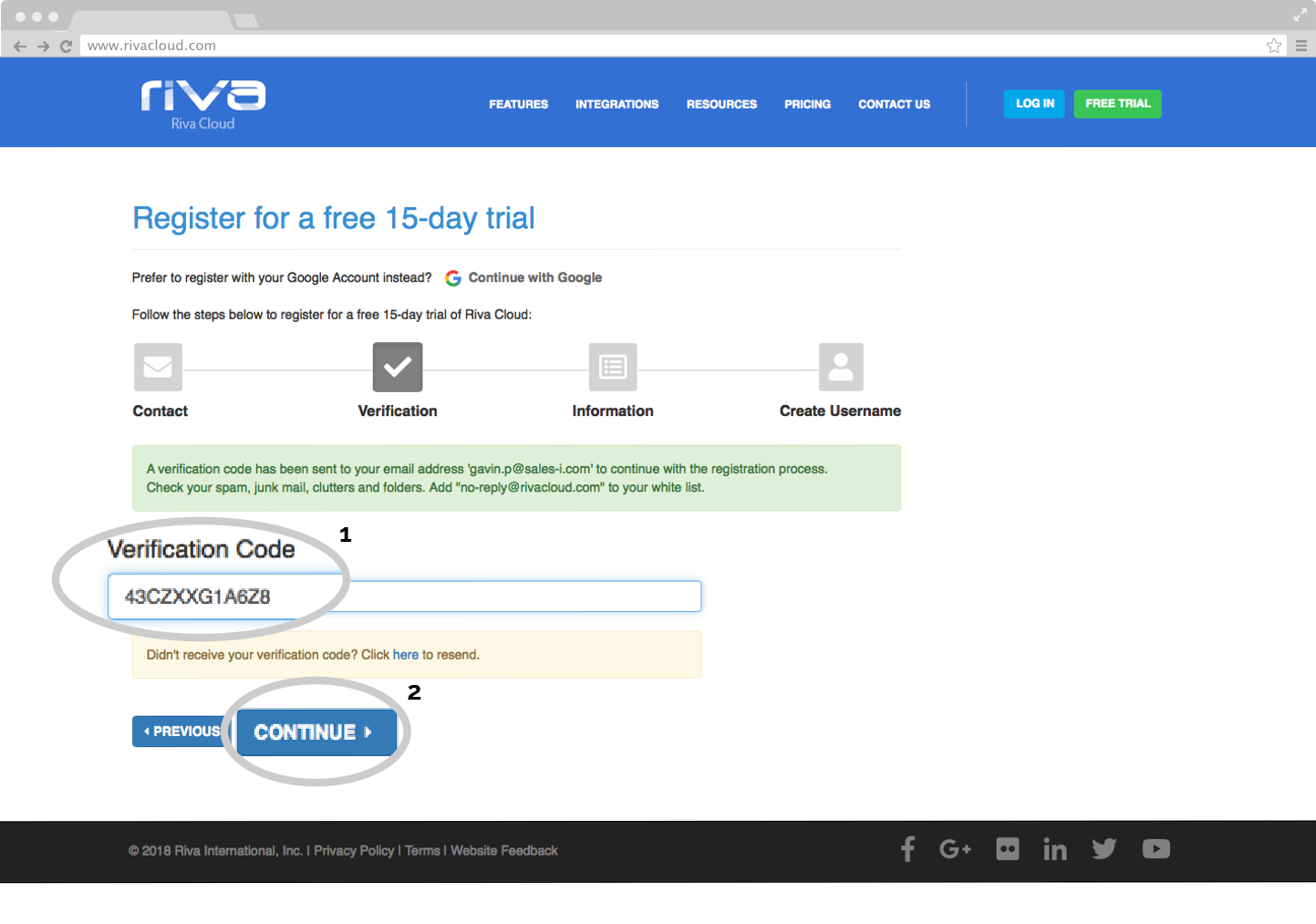Viewport: 1316px width, 924px height.
Task: Open the Privacy Policy link
Action: pyautogui.click(x=354, y=850)
